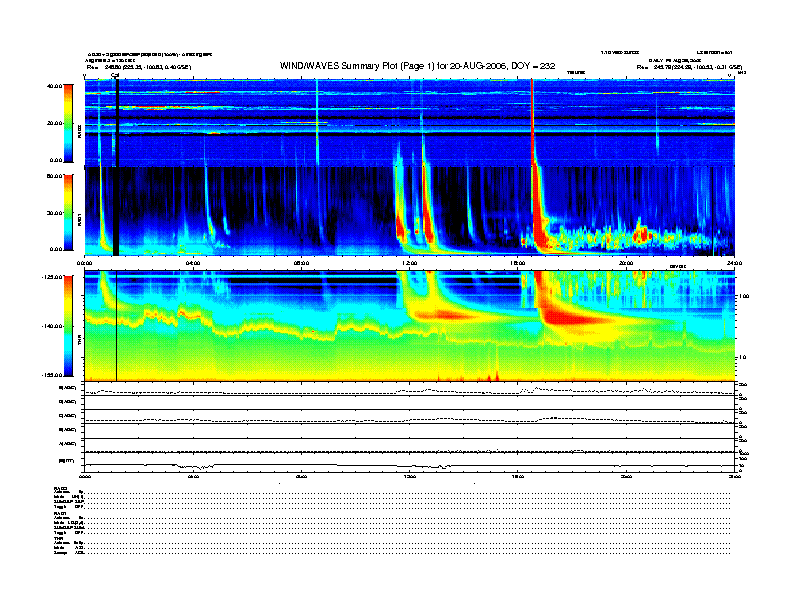The image size is (792, 612).
Task: Click the -155.00 tick on TNR color scale
Action: (x=52, y=375)
